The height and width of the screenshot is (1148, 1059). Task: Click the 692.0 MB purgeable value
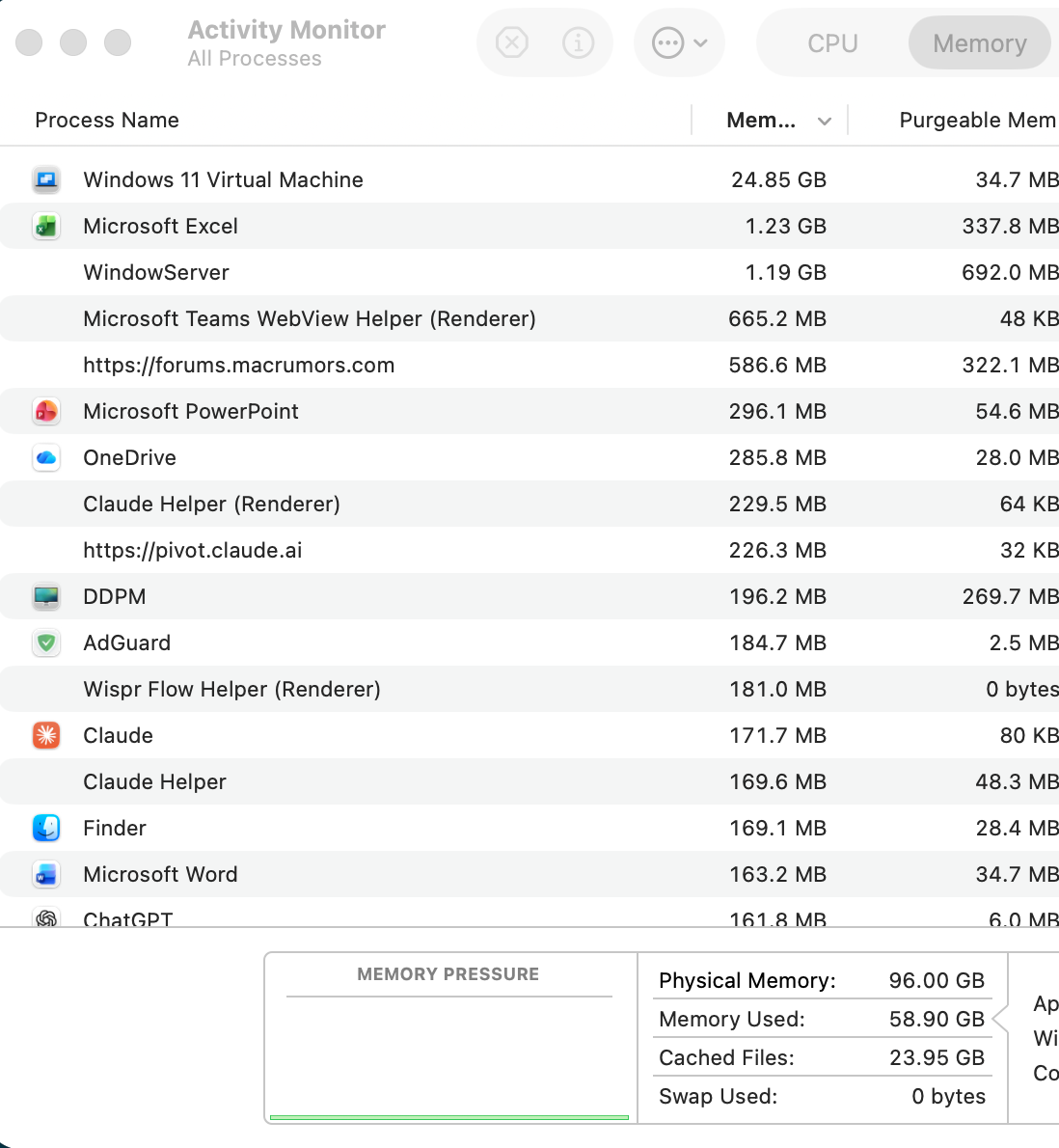1010,272
